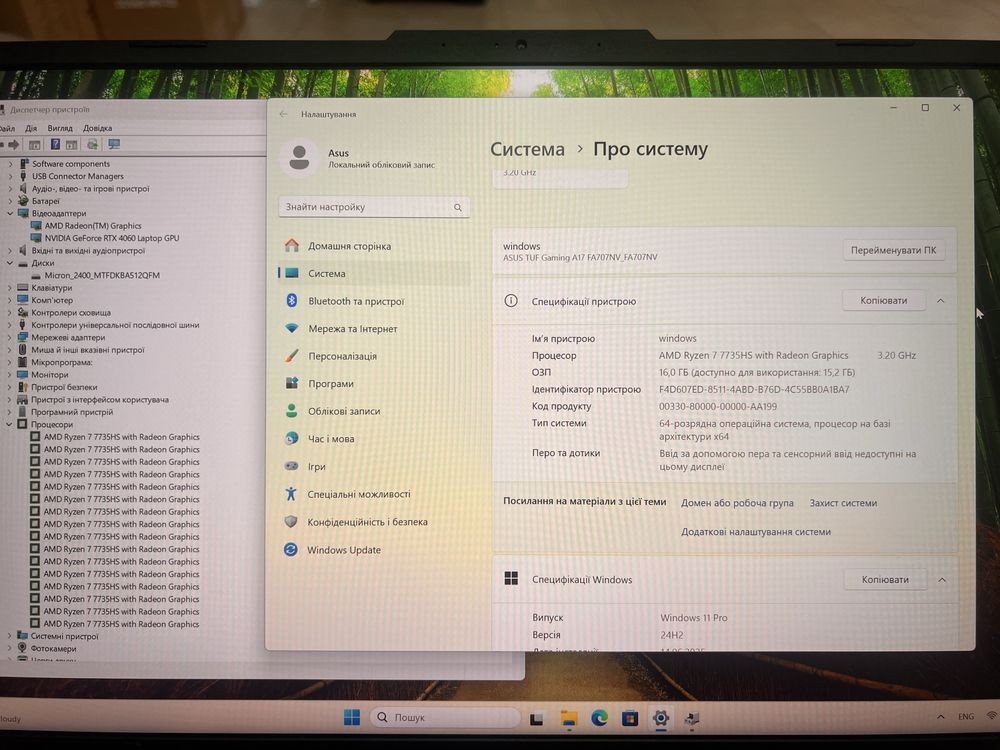This screenshot has width=1000, height=750.
Task: Open Захист системи link
Action: [x=843, y=503]
